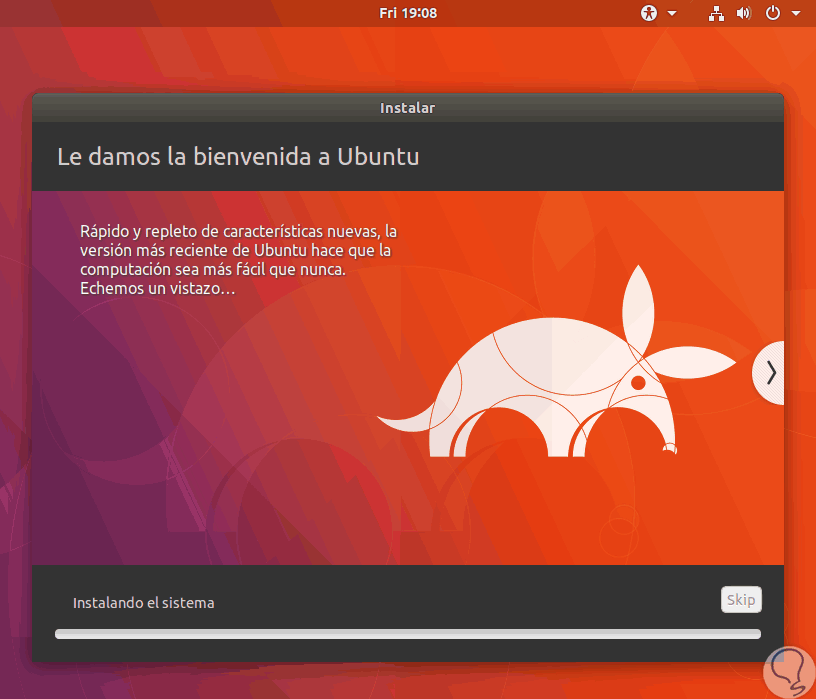The width and height of the screenshot is (816, 699).
Task: Click the "Instalando el sistema" status text
Action: (144, 603)
